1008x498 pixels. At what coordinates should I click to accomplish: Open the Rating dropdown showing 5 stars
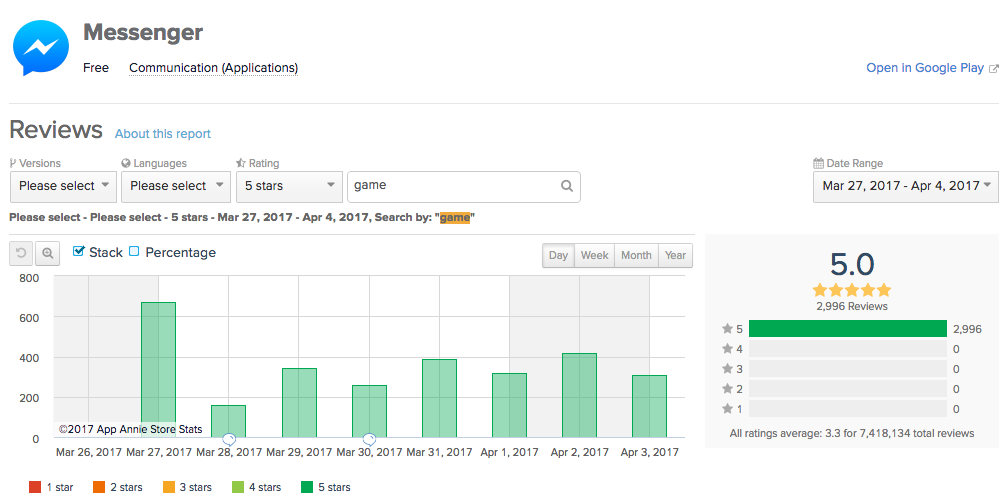point(289,186)
